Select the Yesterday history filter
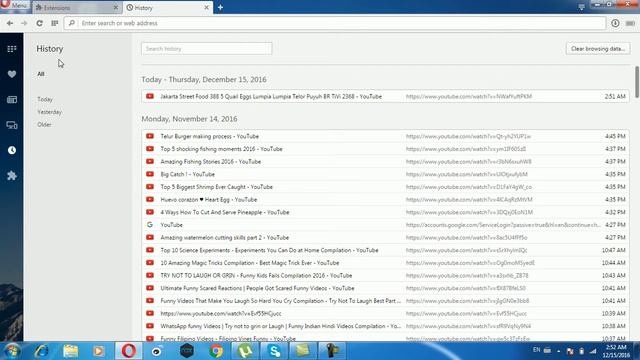Screen dimensions: 640x360 [49, 112]
